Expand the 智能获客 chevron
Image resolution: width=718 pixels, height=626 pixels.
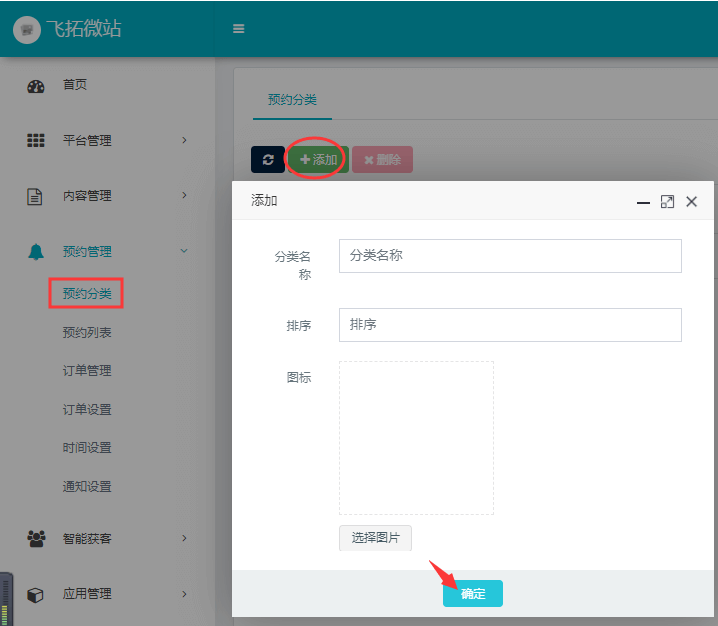tap(184, 538)
